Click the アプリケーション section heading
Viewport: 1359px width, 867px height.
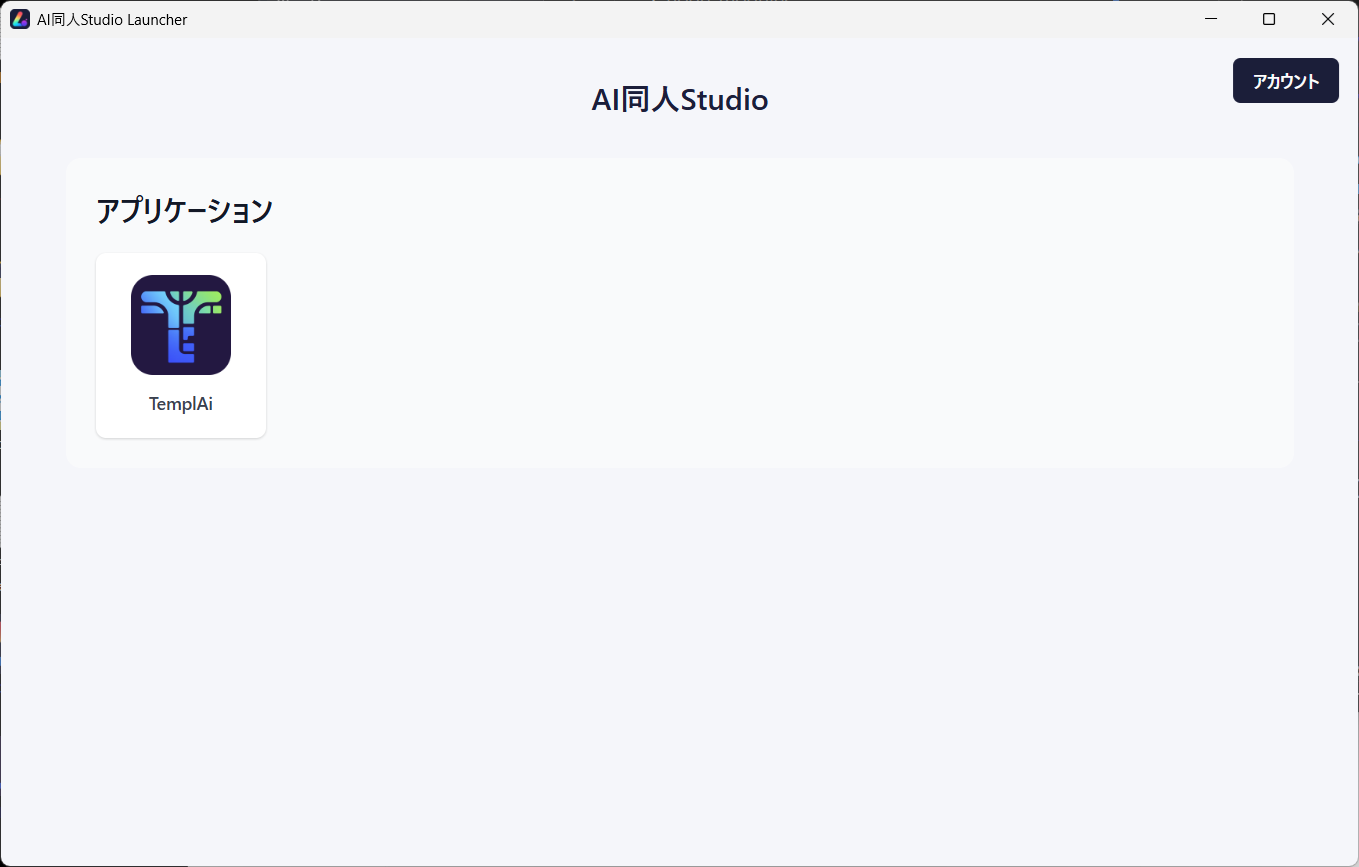[184, 211]
